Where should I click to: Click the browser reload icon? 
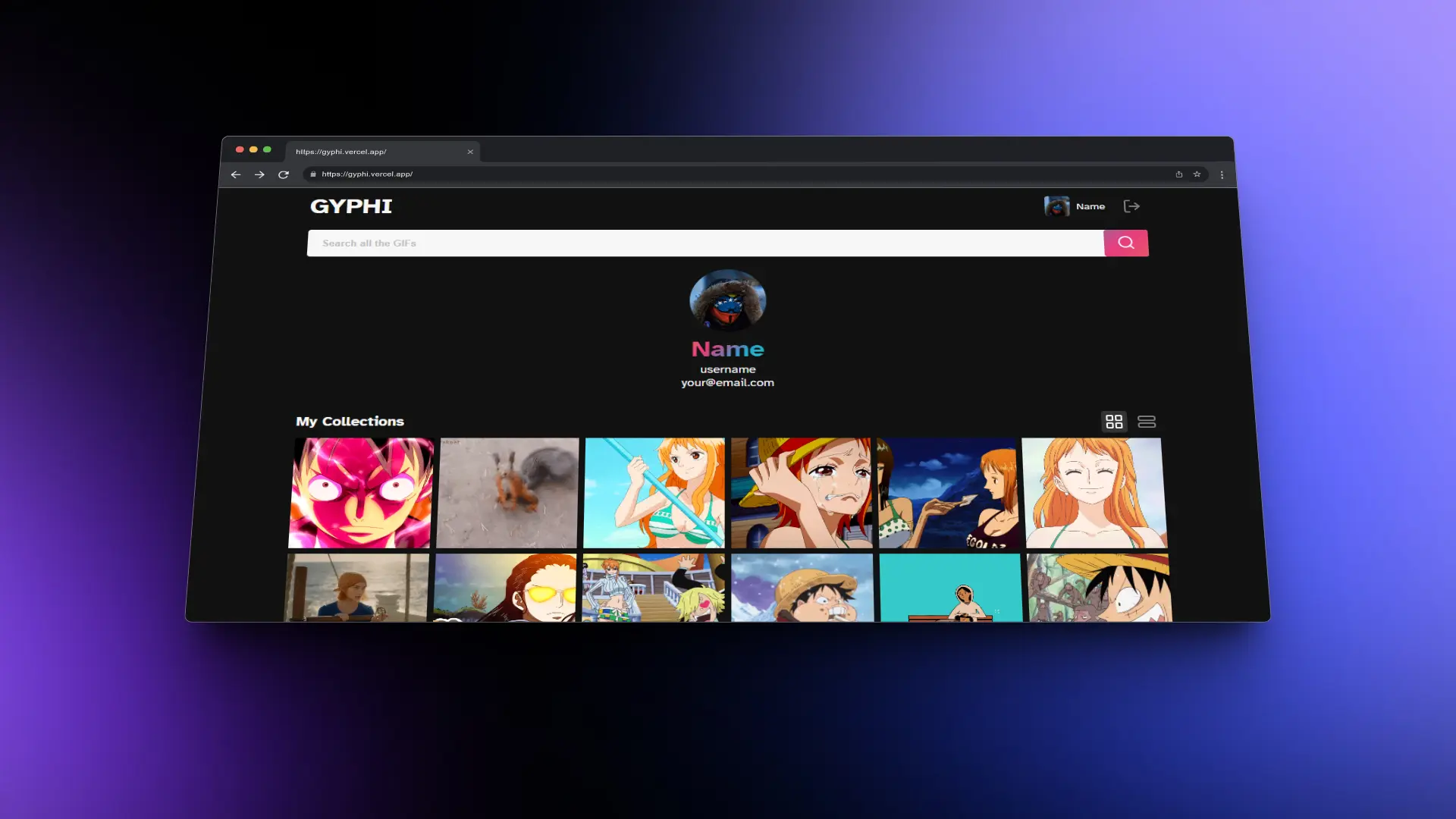click(284, 174)
